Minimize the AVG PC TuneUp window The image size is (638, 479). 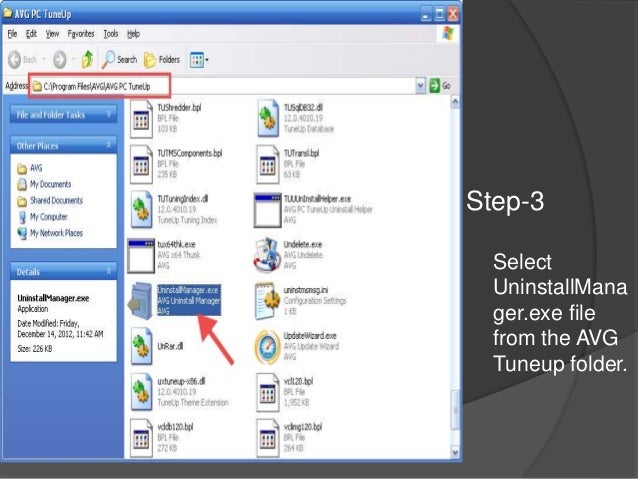pos(426,15)
